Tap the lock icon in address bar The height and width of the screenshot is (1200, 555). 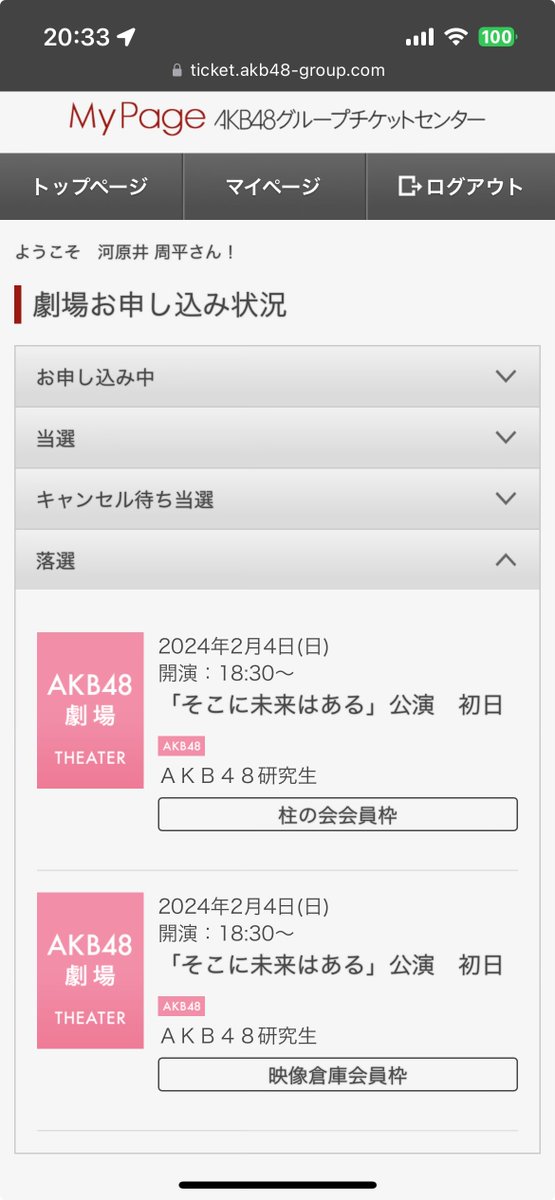coord(178,70)
